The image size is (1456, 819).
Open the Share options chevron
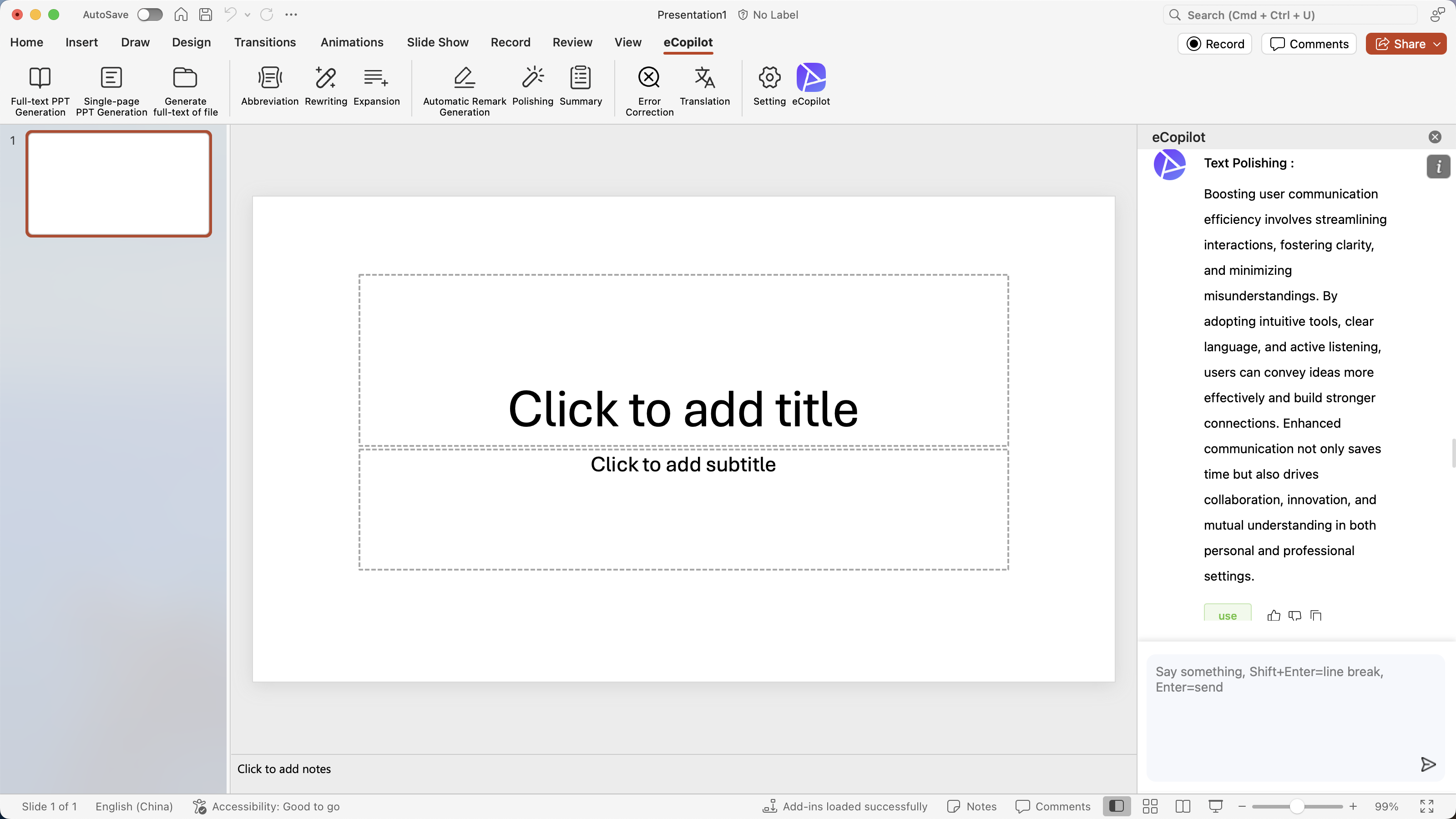(x=1437, y=44)
